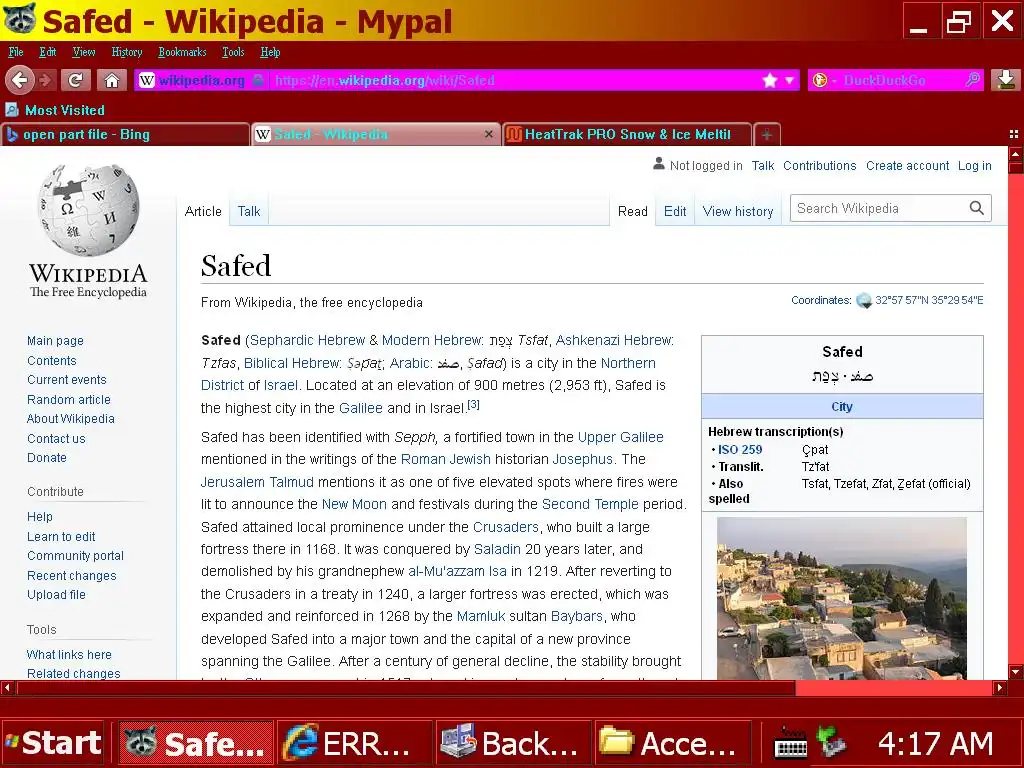Click Upload file sidebar link
1024x768 pixels.
(56, 594)
